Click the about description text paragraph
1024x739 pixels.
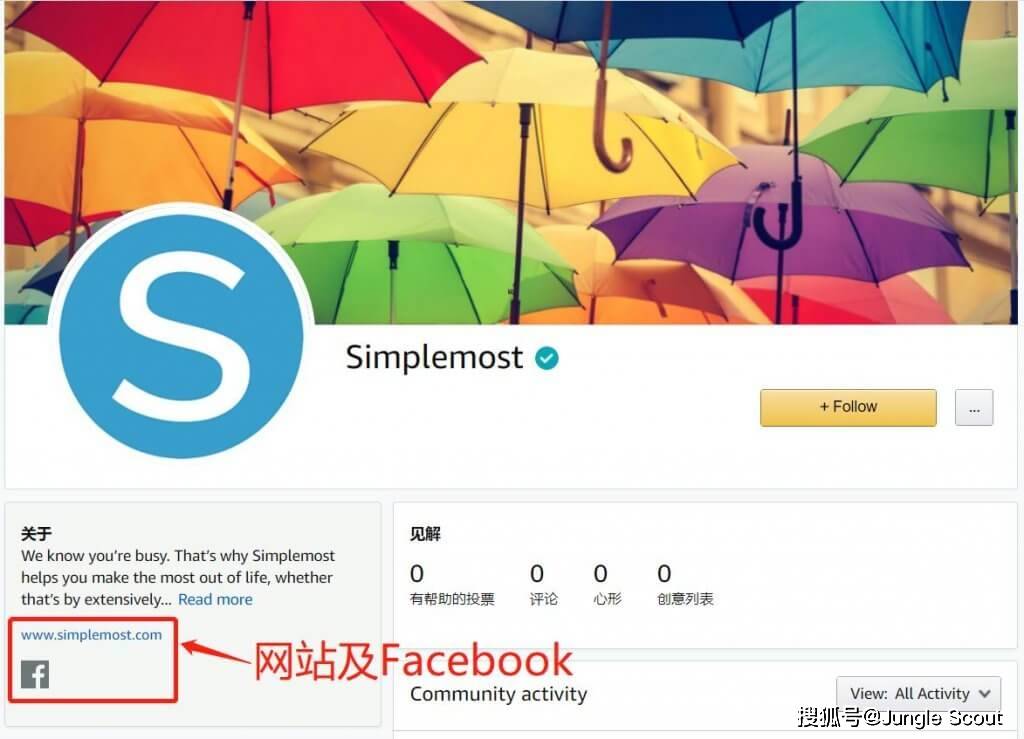[x=178, y=578]
